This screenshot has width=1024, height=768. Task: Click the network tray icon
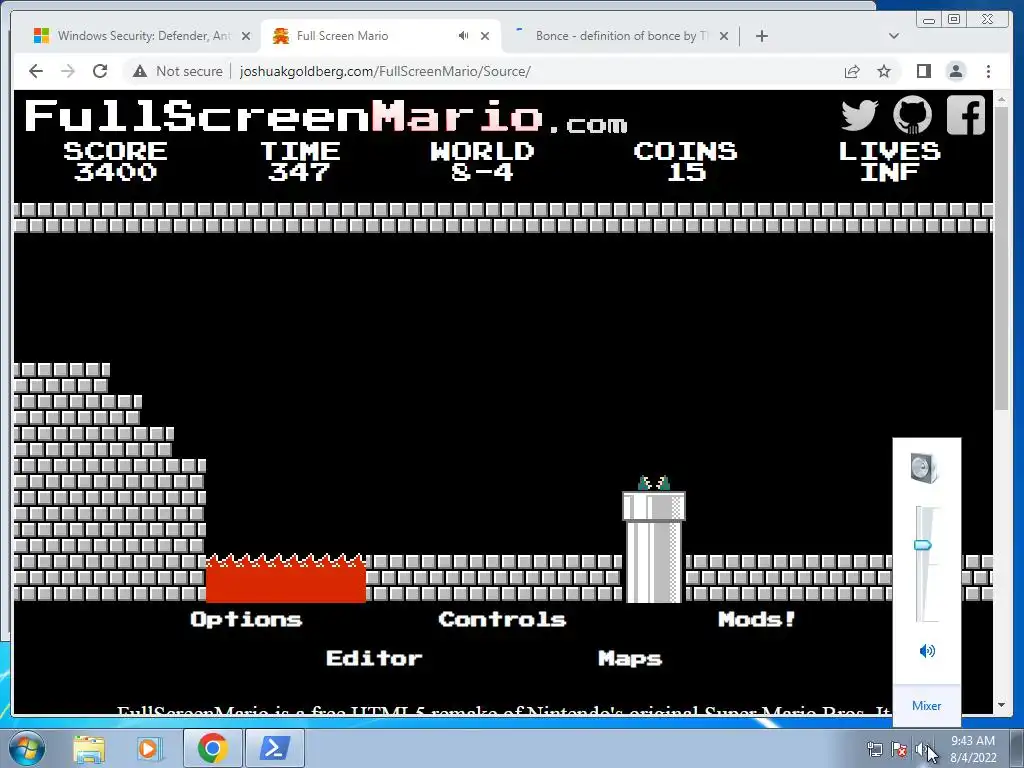(874, 749)
